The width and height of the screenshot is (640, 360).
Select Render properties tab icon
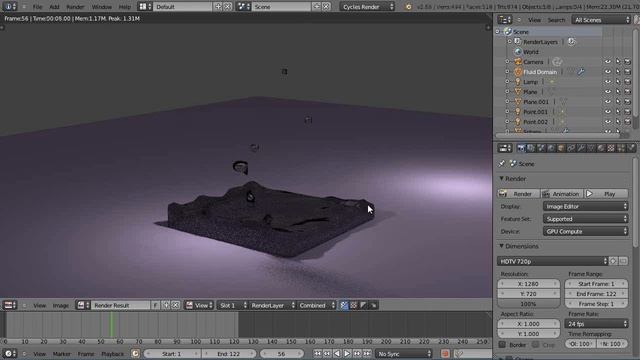[x=521, y=148]
